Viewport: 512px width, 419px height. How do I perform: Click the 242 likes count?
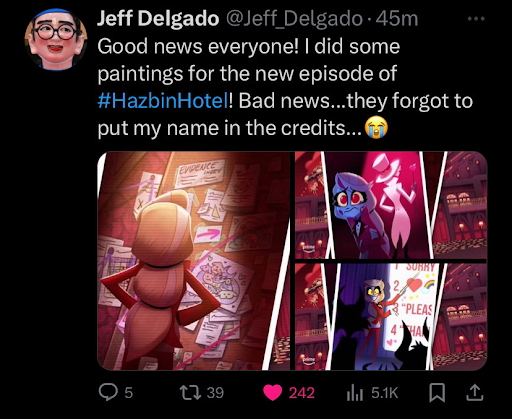302,393
